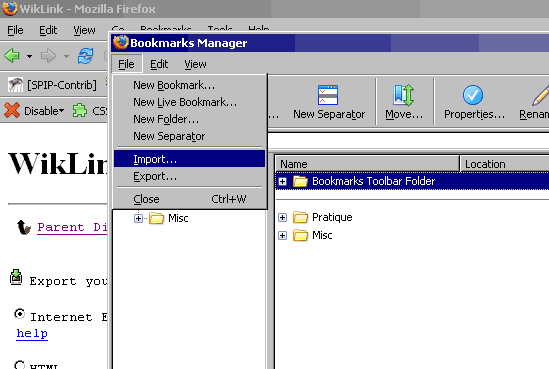
Task: Select the Pratique folder in list
Action: coord(332,217)
